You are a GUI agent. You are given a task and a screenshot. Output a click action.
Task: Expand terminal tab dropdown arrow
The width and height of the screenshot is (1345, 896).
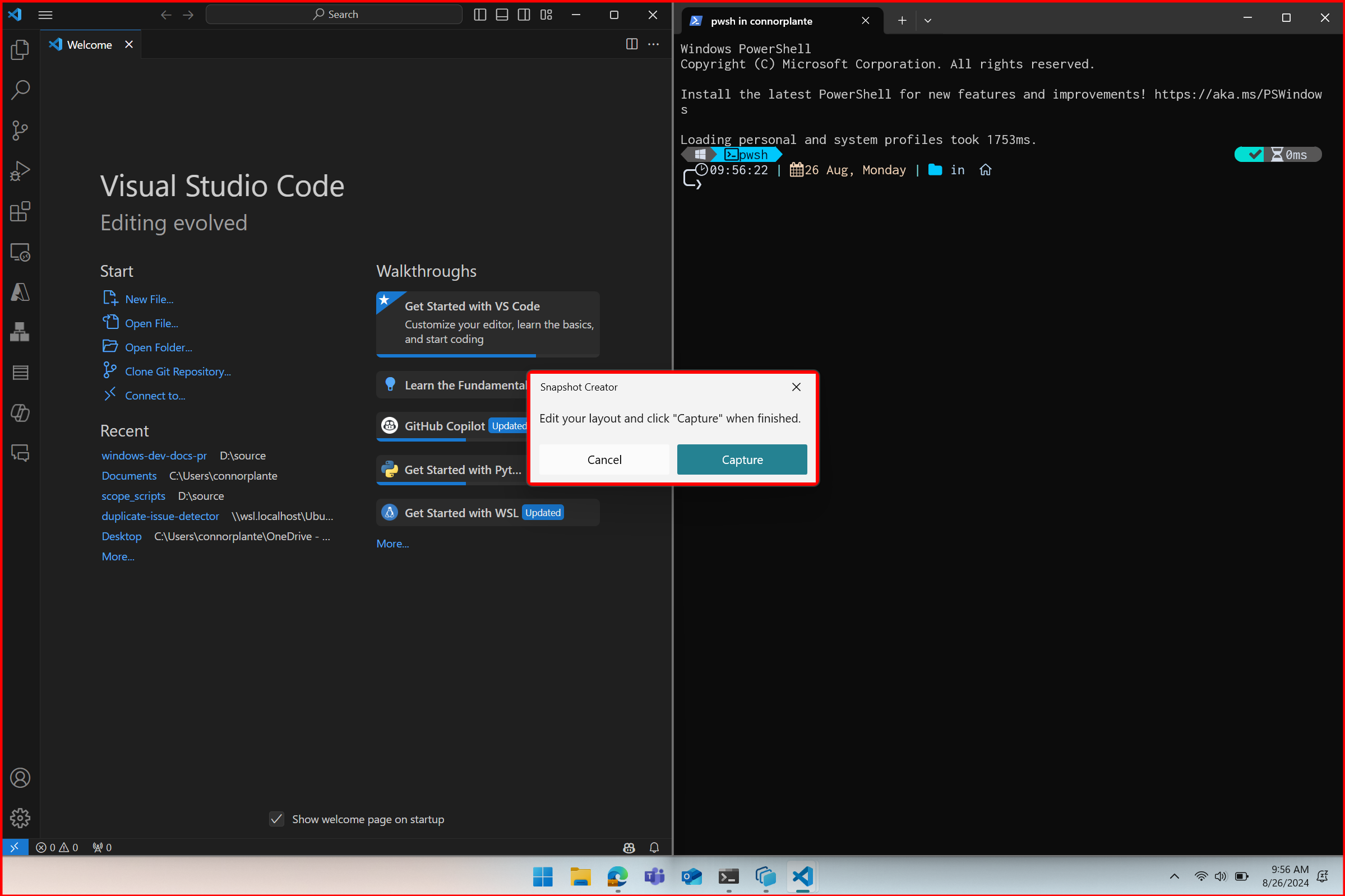tap(928, 20)
